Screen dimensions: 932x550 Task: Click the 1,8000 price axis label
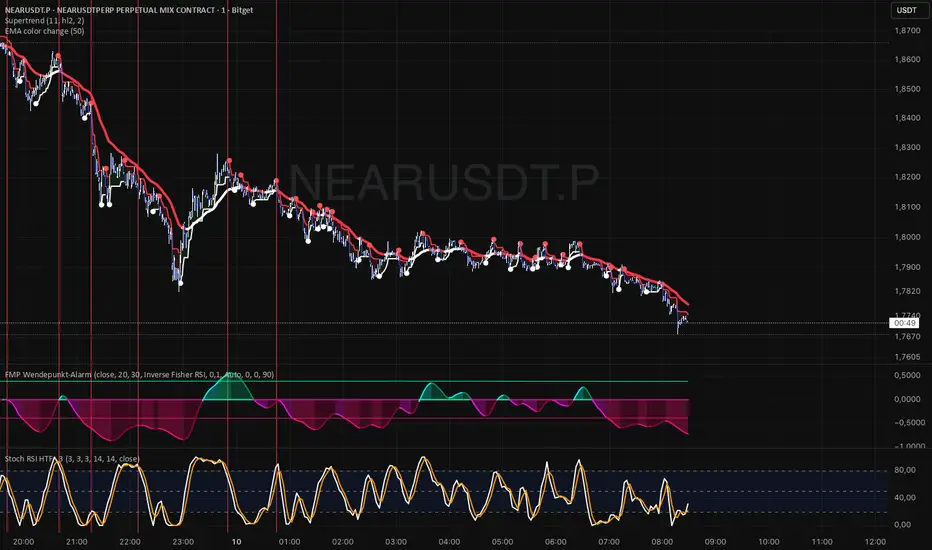[x=907, y=237]
